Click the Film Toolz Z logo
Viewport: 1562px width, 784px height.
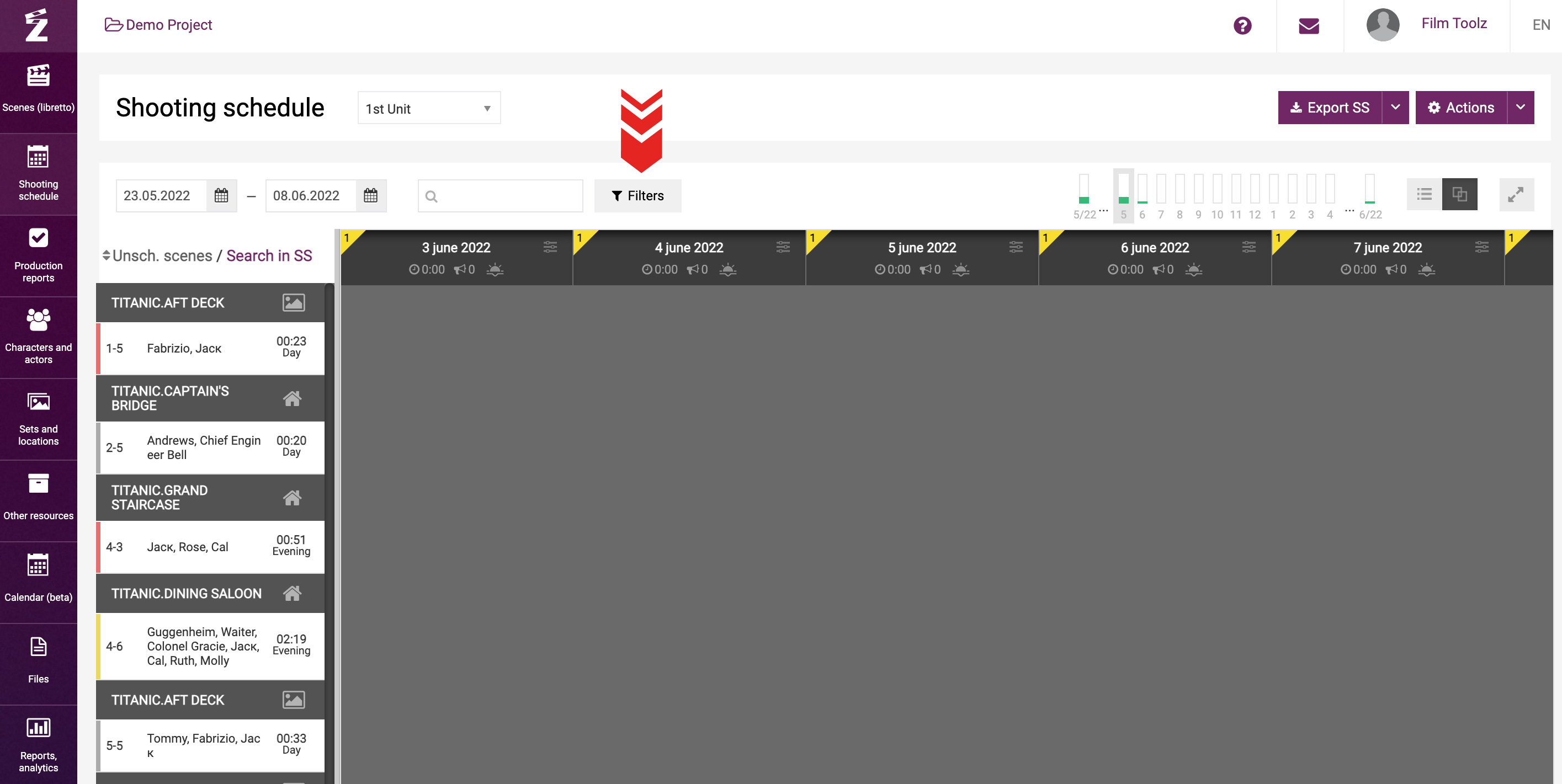[x=36, y=25]
